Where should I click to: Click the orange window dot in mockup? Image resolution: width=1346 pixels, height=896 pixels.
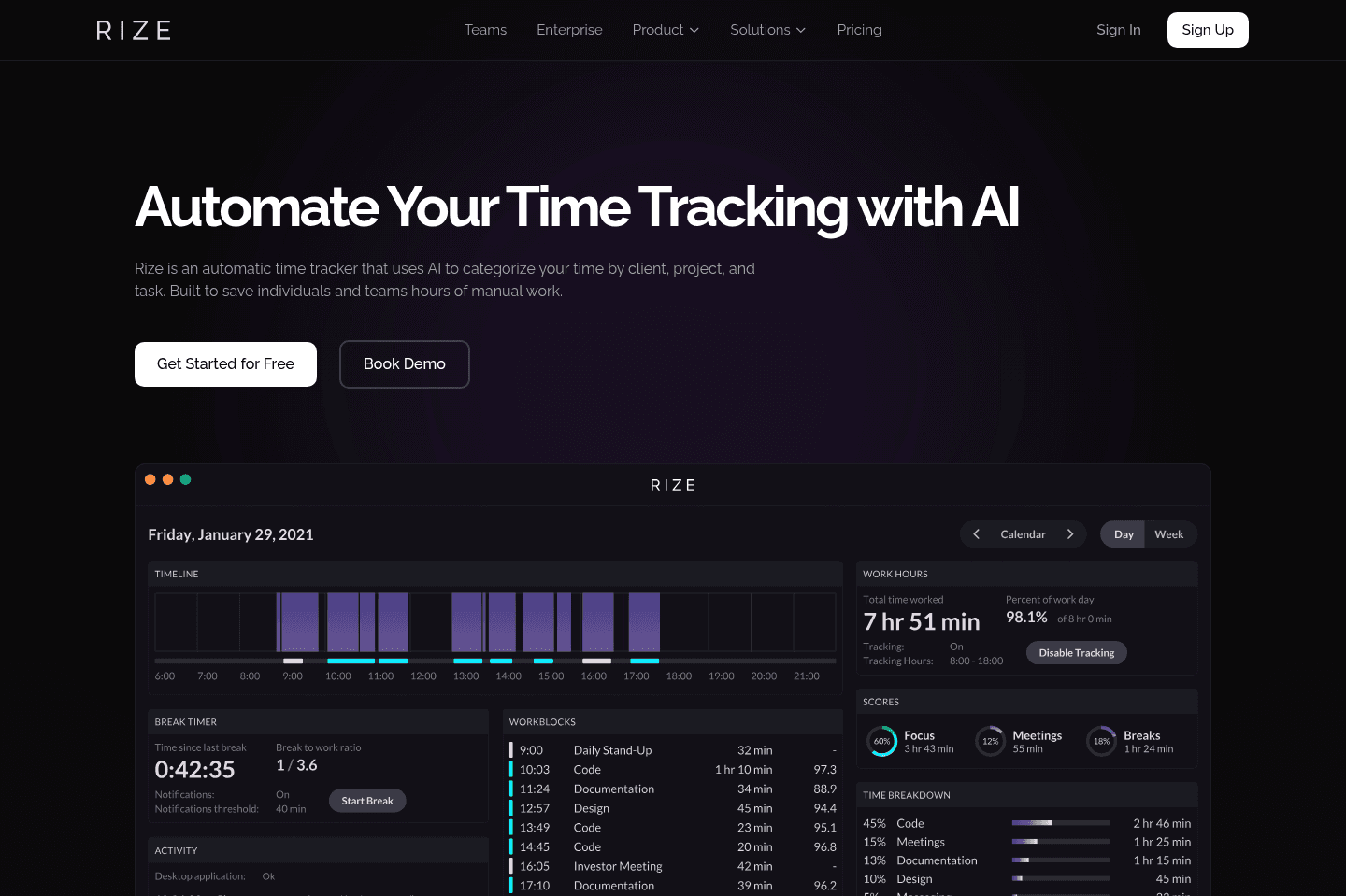pos(150,479)
